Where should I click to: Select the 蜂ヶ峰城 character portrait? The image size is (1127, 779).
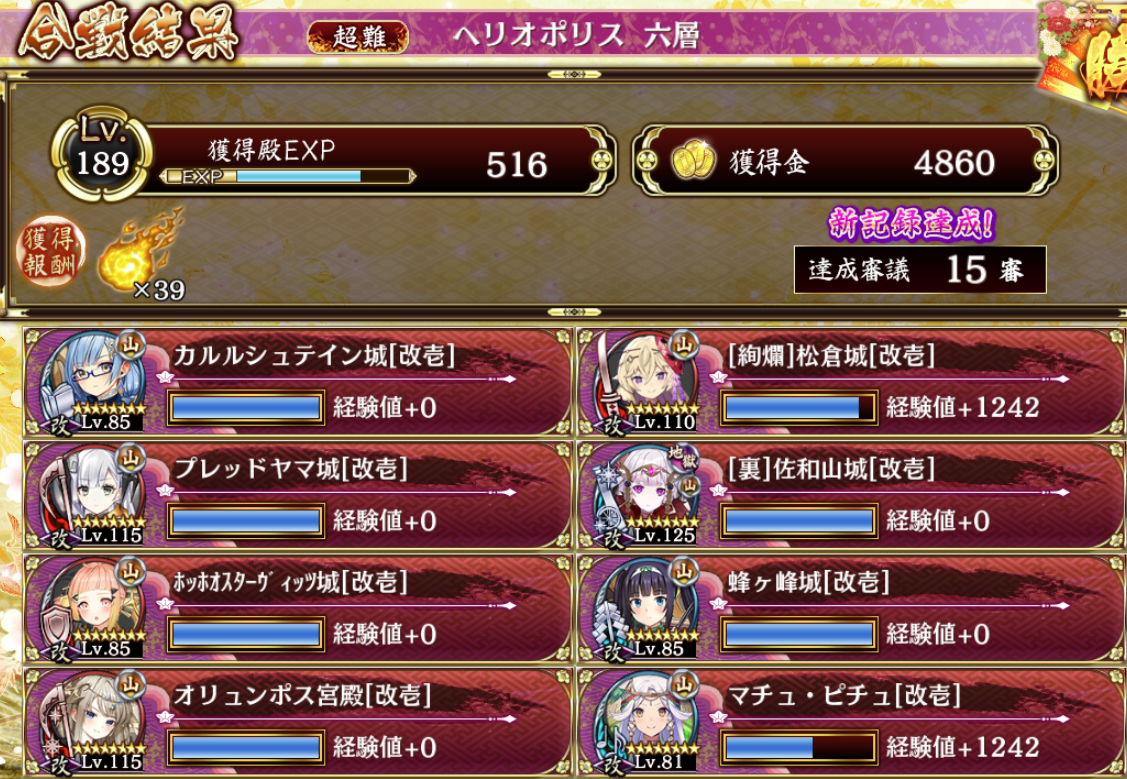pos(645,608)
